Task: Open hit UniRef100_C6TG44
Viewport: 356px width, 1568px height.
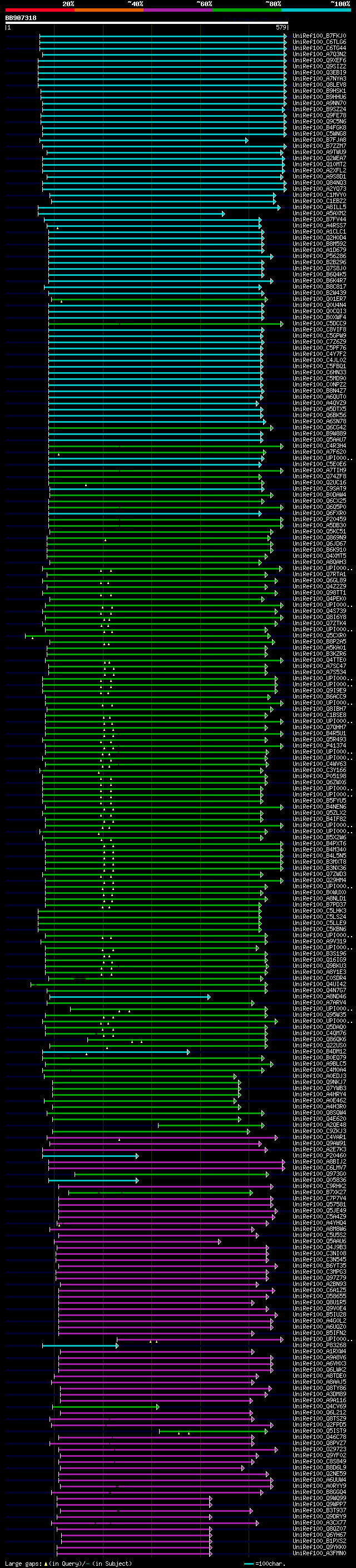Action: pos(319,48)
